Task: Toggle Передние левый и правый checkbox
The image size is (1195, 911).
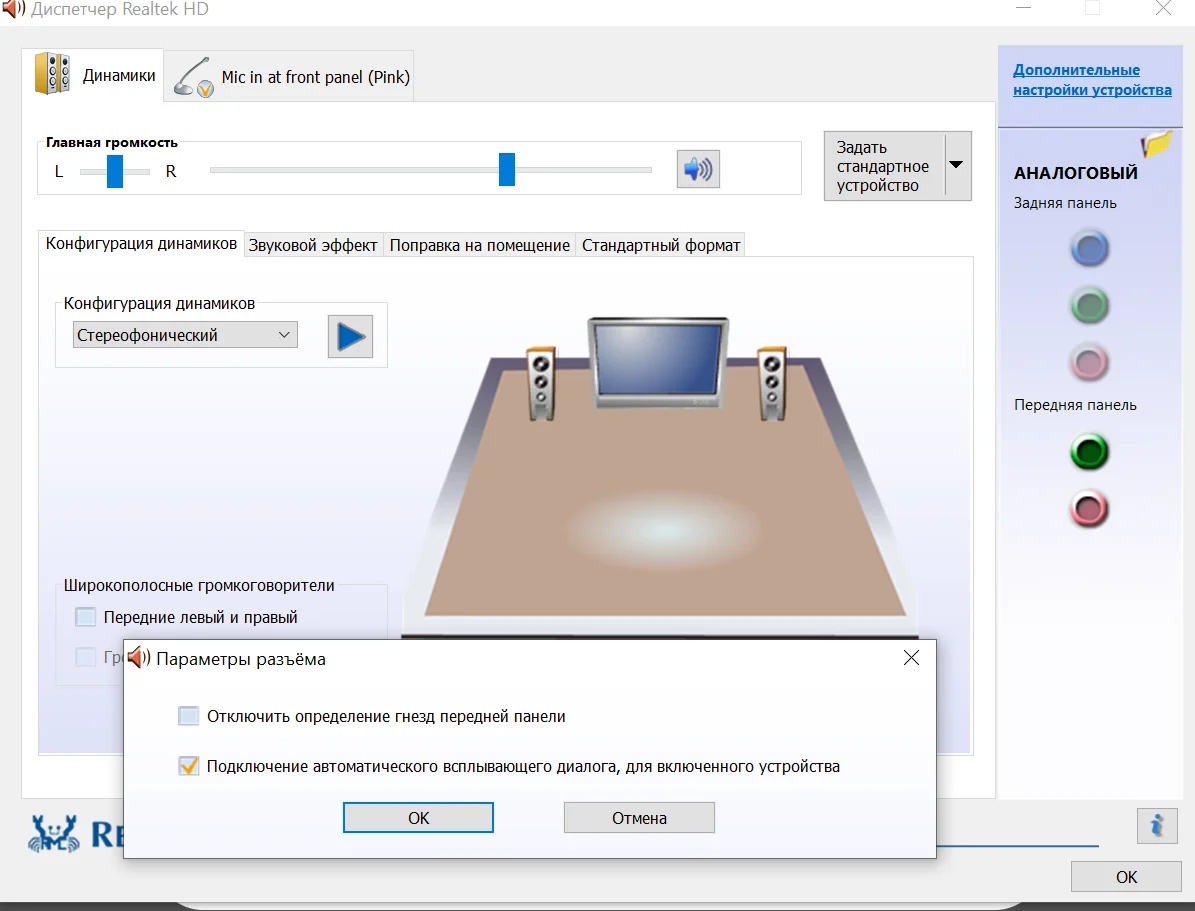Action: click(85, 617)
